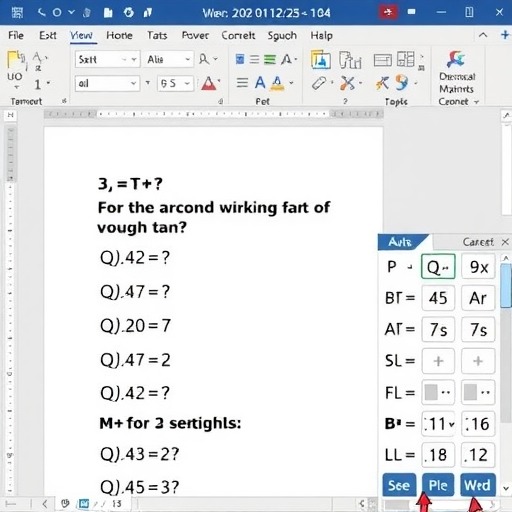
Task: Click the 45 value in BT row
Action: pos(438,298)
